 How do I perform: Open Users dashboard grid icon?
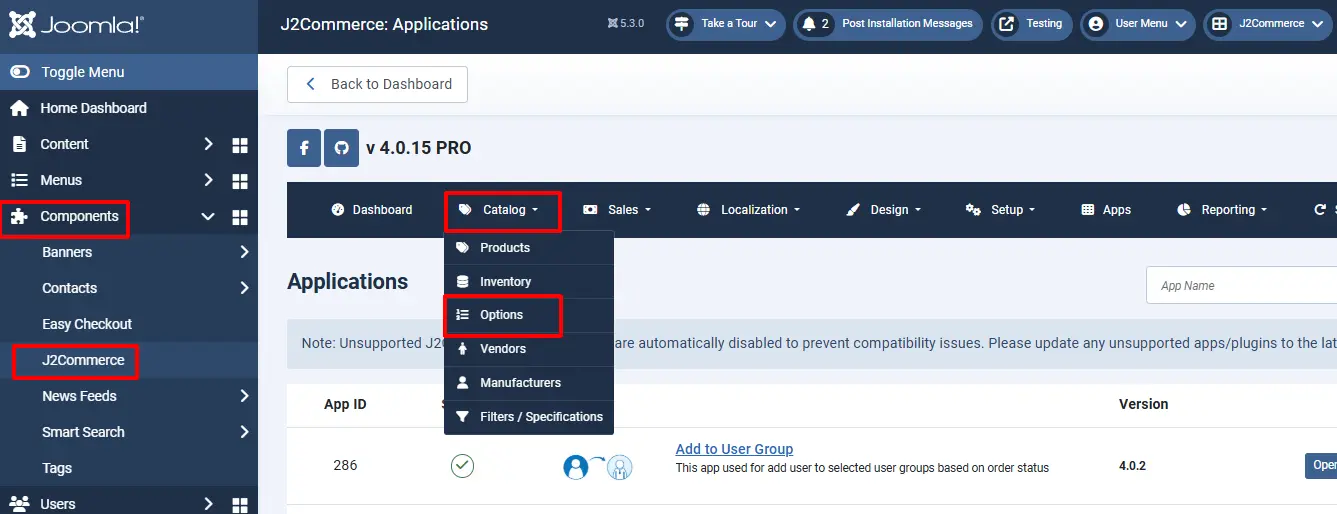pyautogui.click(x=240, y=505)
